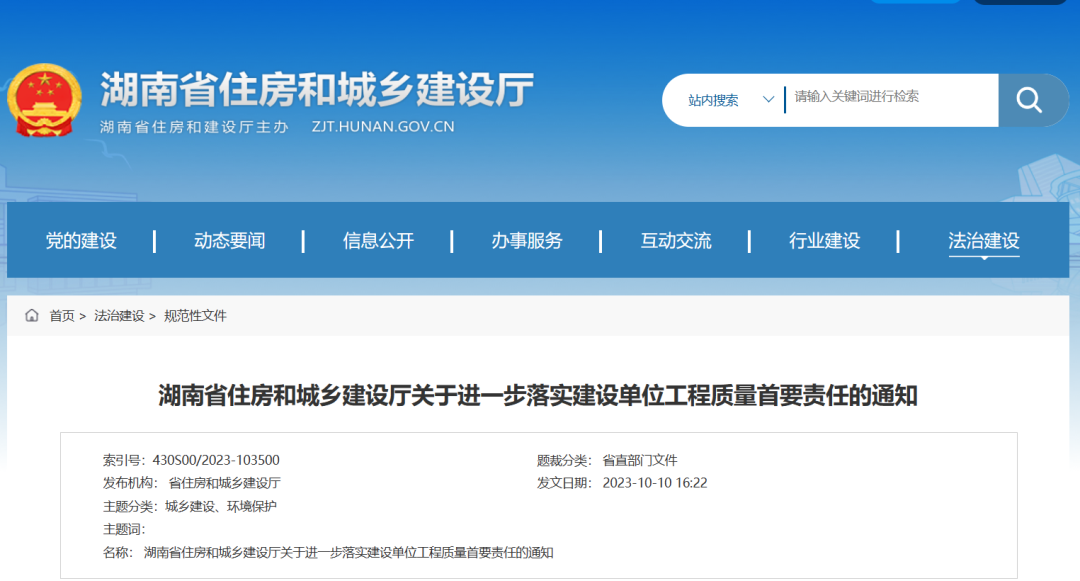Click the national emblem site logo

(46, 97)
